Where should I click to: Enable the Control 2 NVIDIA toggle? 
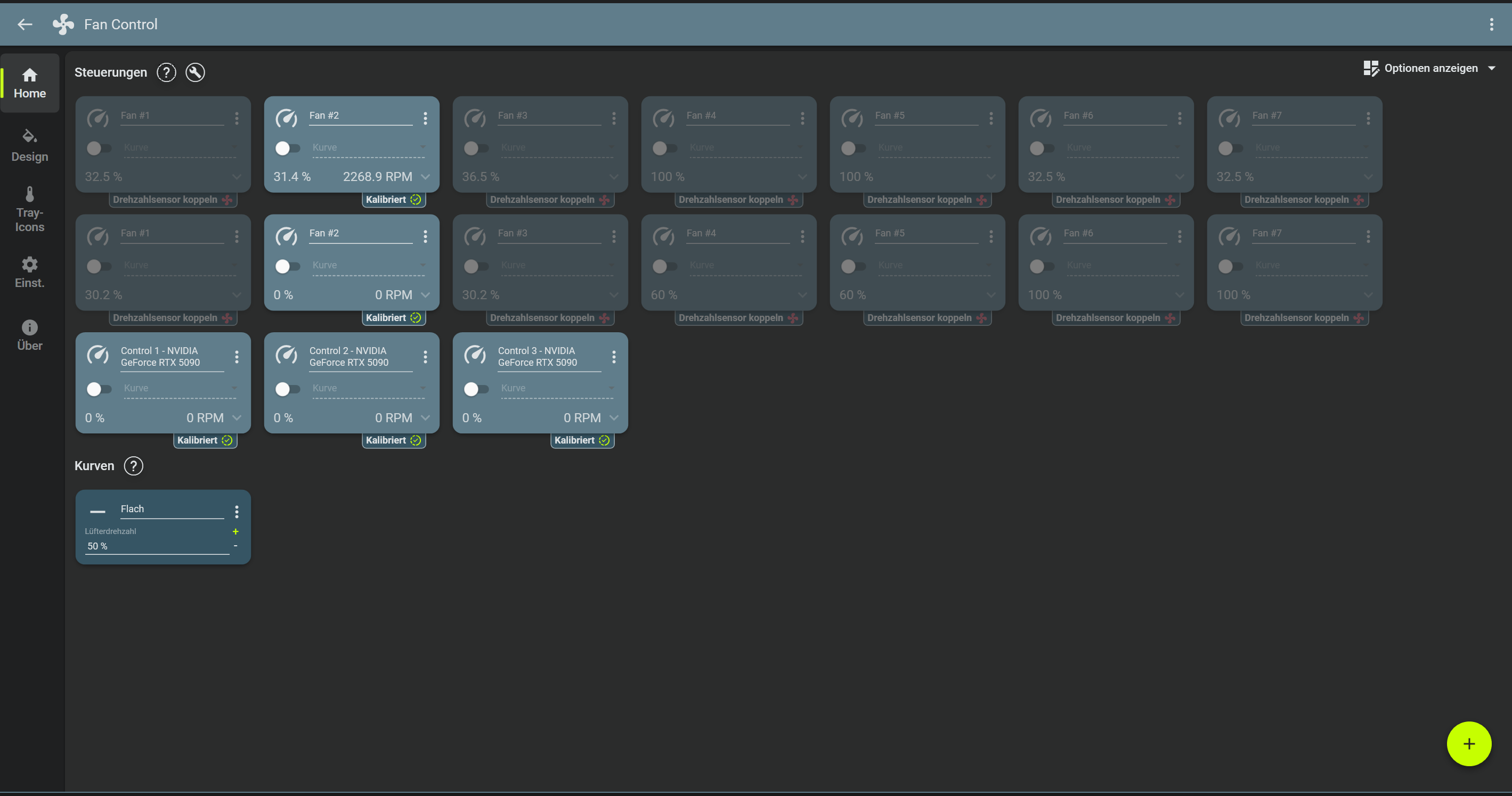[x=287, y=389]
